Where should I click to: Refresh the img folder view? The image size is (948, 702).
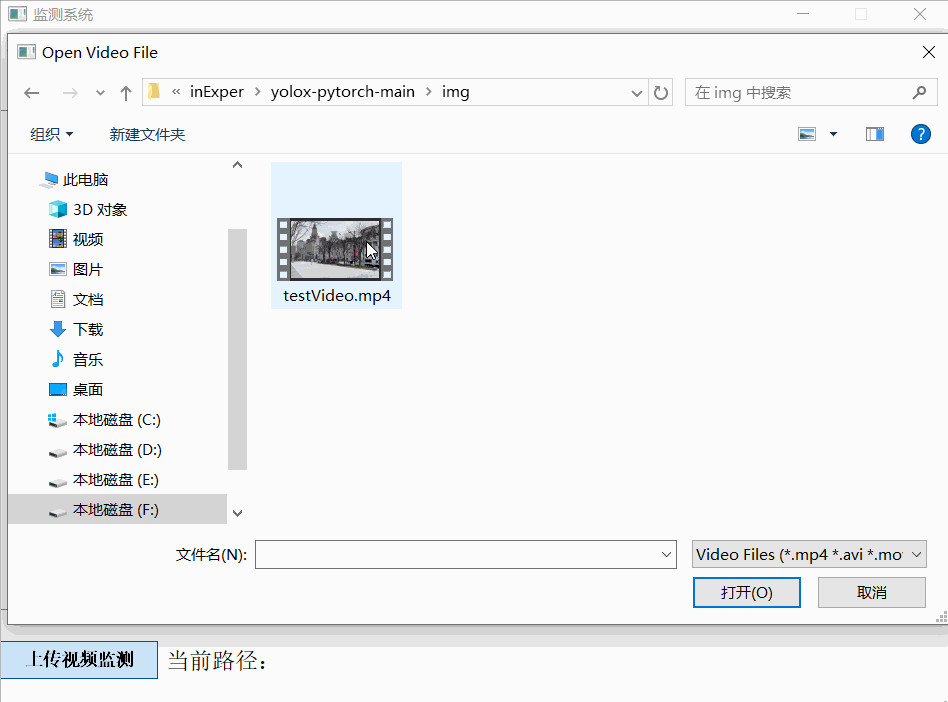pyautogui.click(x=661, y=92)
